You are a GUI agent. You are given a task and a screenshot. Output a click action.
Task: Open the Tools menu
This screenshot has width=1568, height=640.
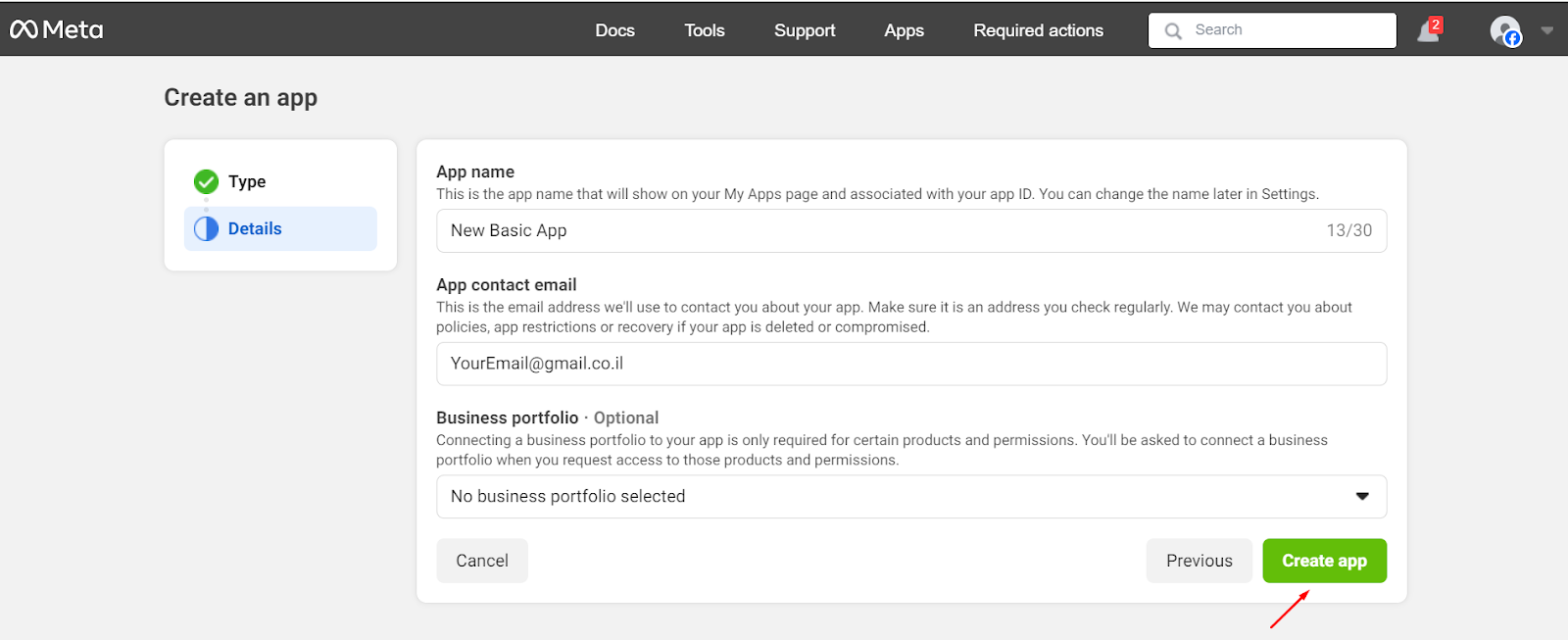[x=704, y=30]
